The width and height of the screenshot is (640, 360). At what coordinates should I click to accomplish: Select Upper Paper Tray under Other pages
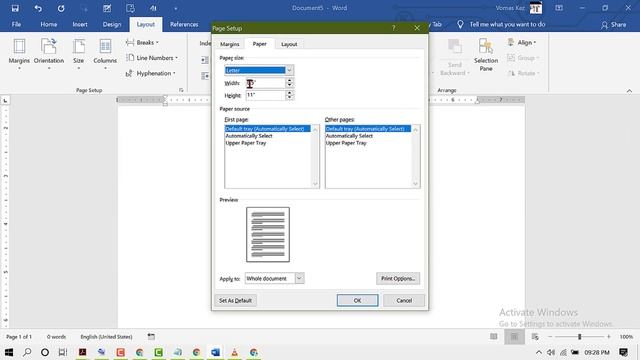[x=346, y=143]
